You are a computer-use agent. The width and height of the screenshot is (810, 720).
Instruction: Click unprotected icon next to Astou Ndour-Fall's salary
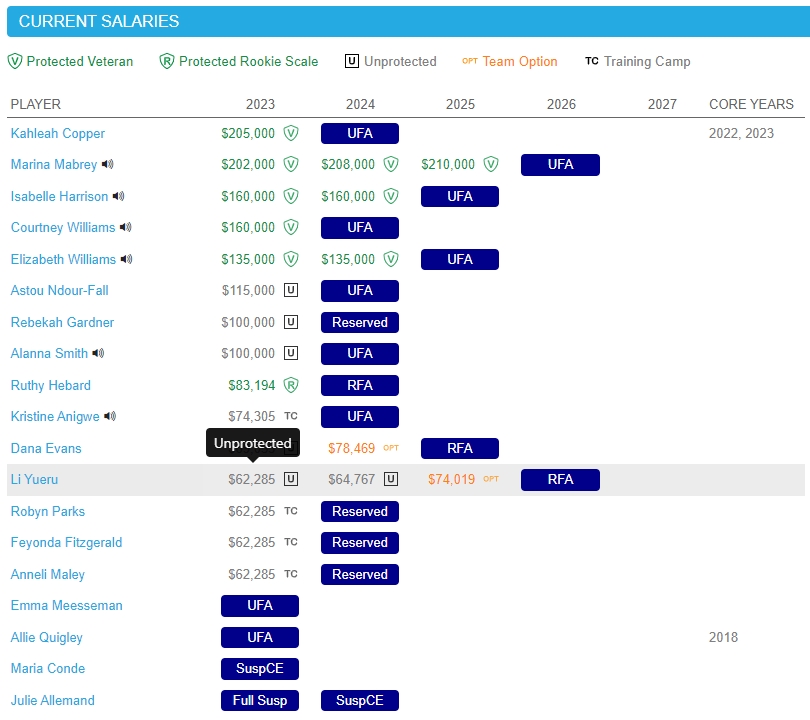coord(291,291)
